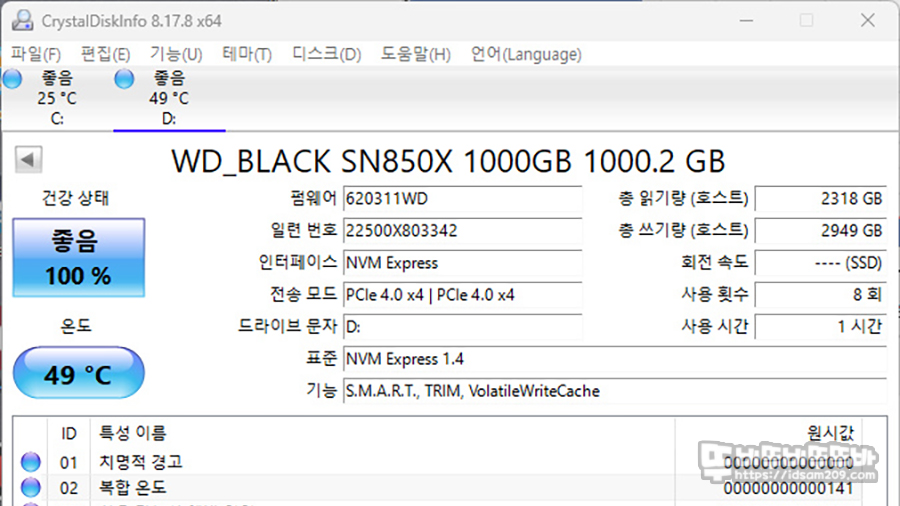Screen dimensions: 900x506
Task: Open the 기능(U) menu
Action: [176, 55]
